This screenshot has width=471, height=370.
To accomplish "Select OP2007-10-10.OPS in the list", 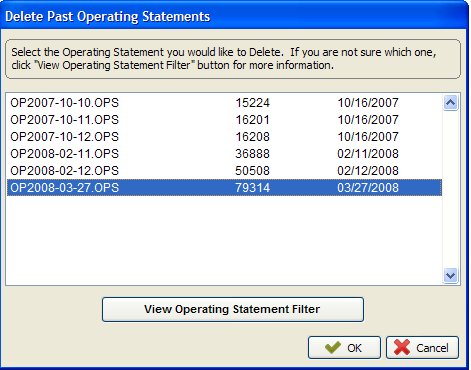I will pyautogui.click(x=224, y=103).
